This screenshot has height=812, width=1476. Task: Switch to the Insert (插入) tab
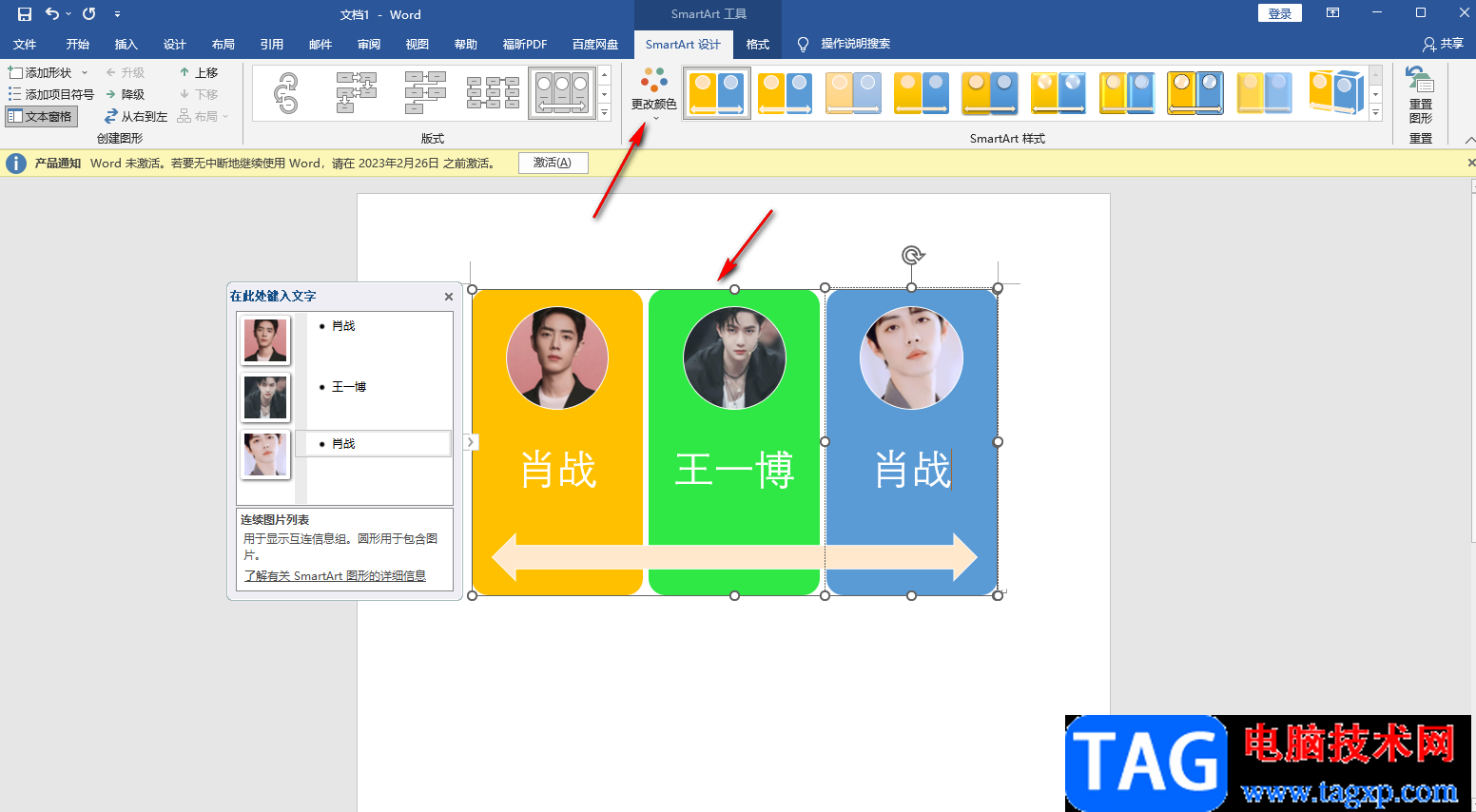pyautogui.click(x=126, y=44)
